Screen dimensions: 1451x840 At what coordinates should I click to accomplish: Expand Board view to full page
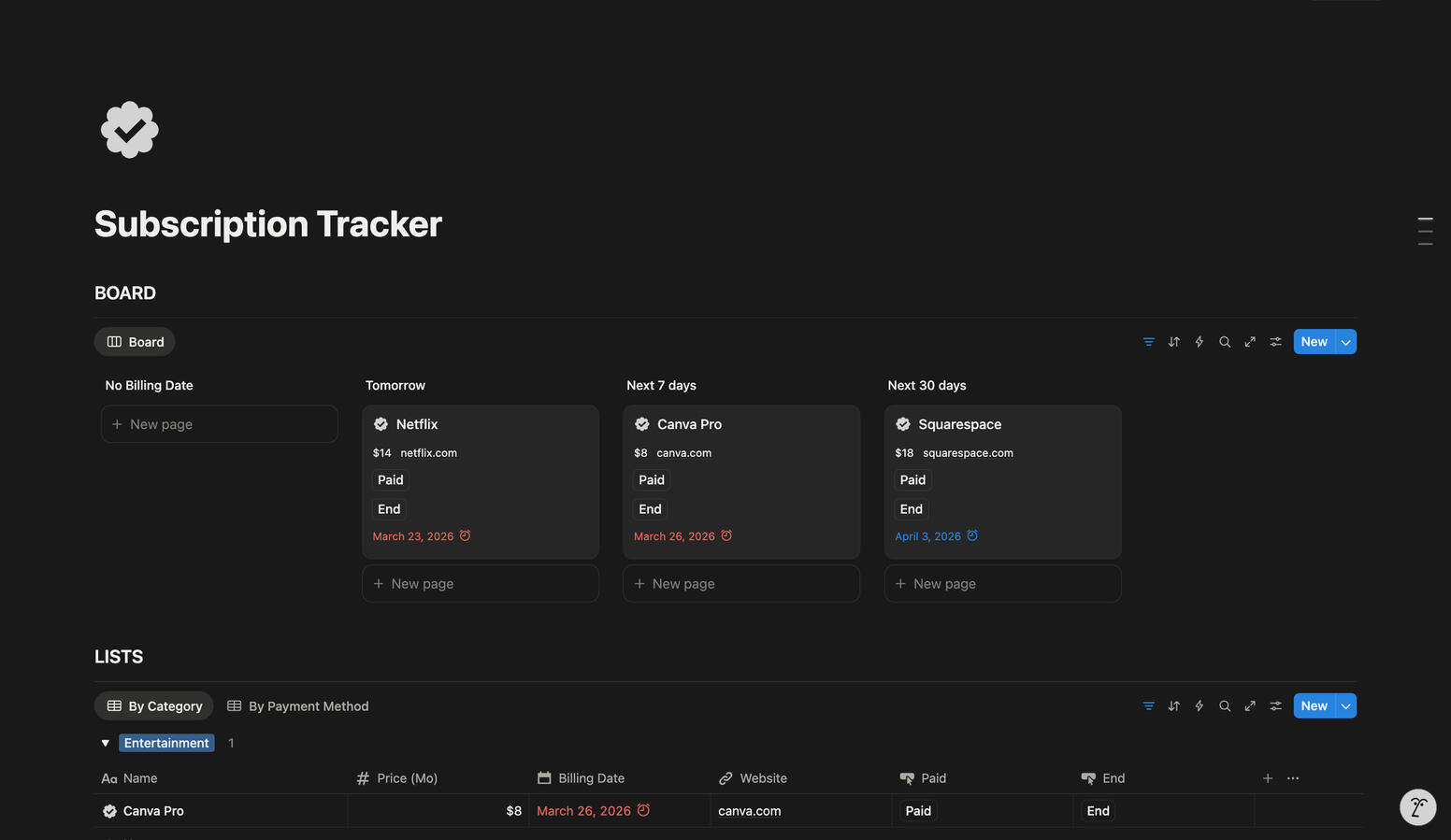coord(1250,342)
